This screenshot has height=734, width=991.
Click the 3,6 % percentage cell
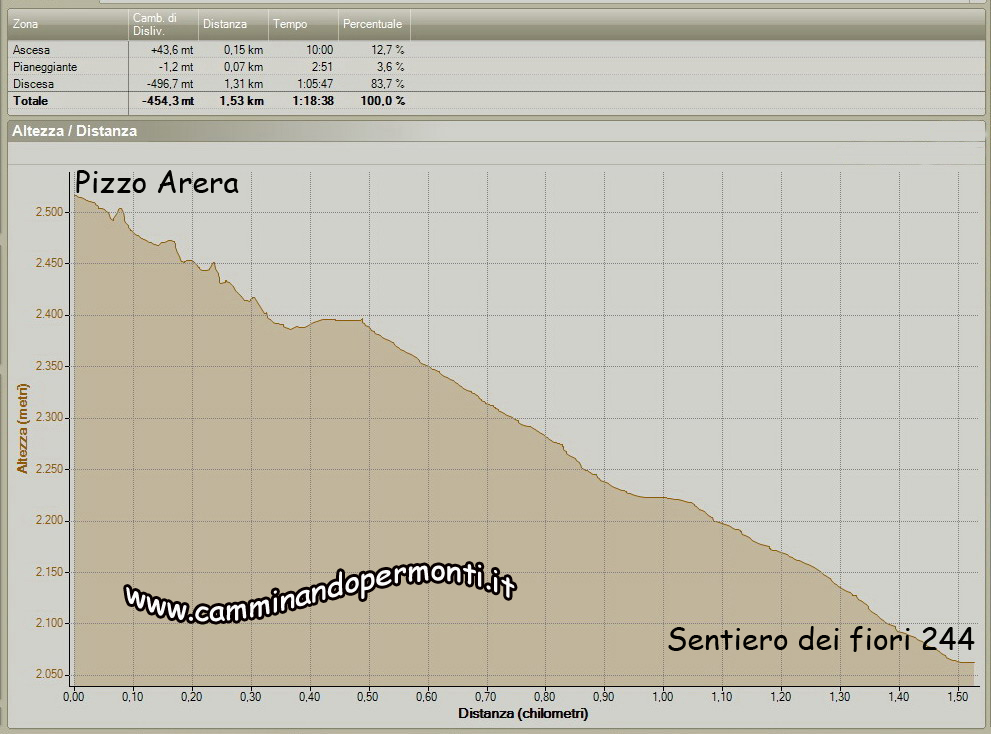391,67
